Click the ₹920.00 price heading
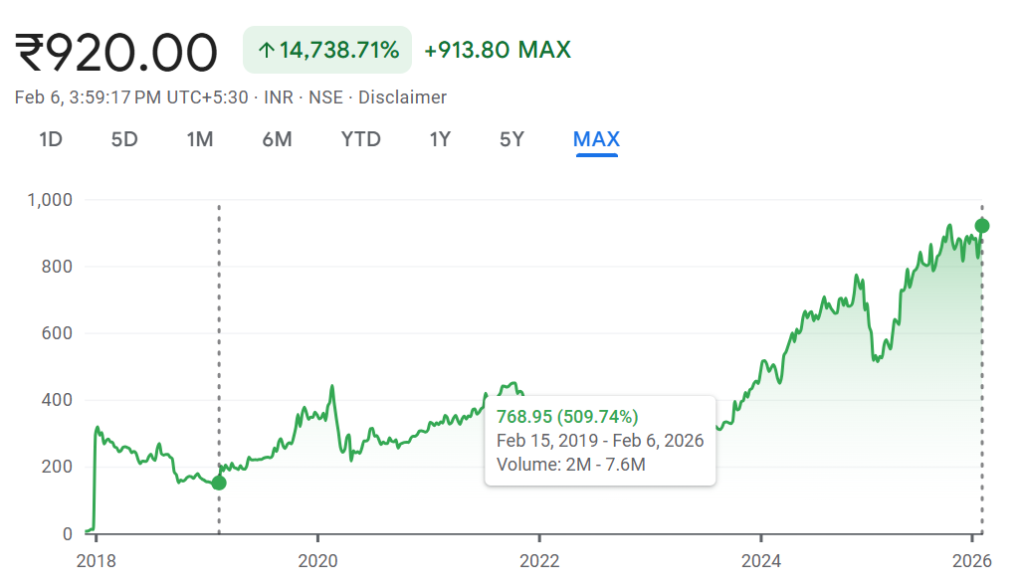The width and height of the screenshot is (1024, 588). click(116, 52)
